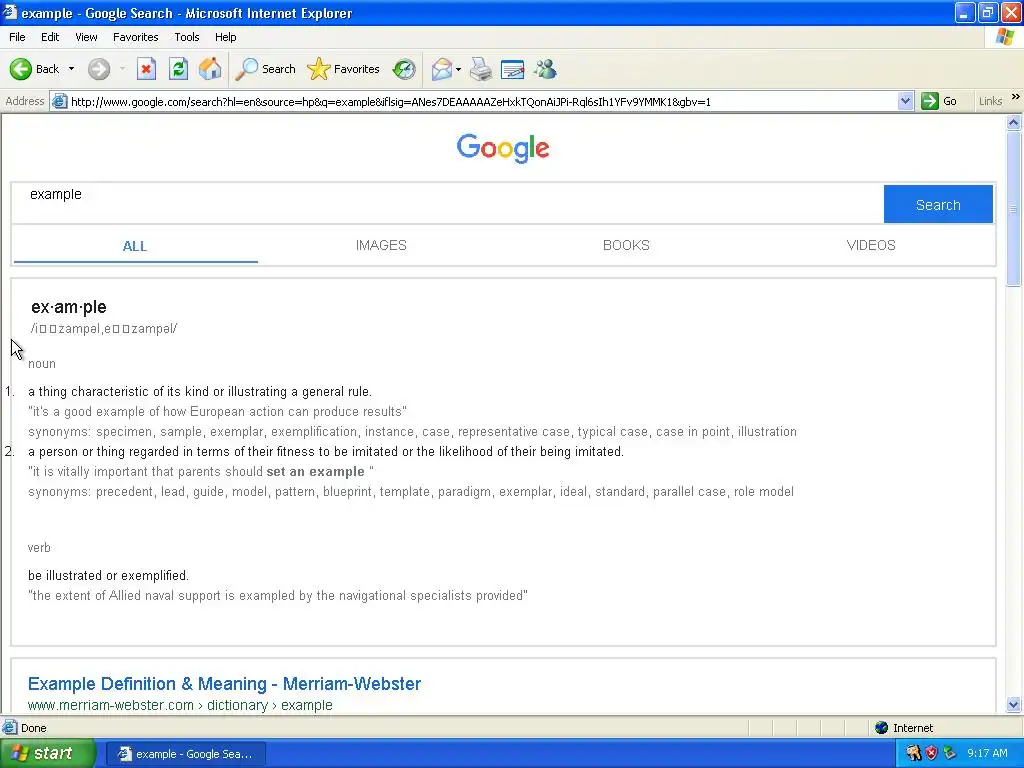
Task: Open the Edit menu
Action: pos(50,37)
